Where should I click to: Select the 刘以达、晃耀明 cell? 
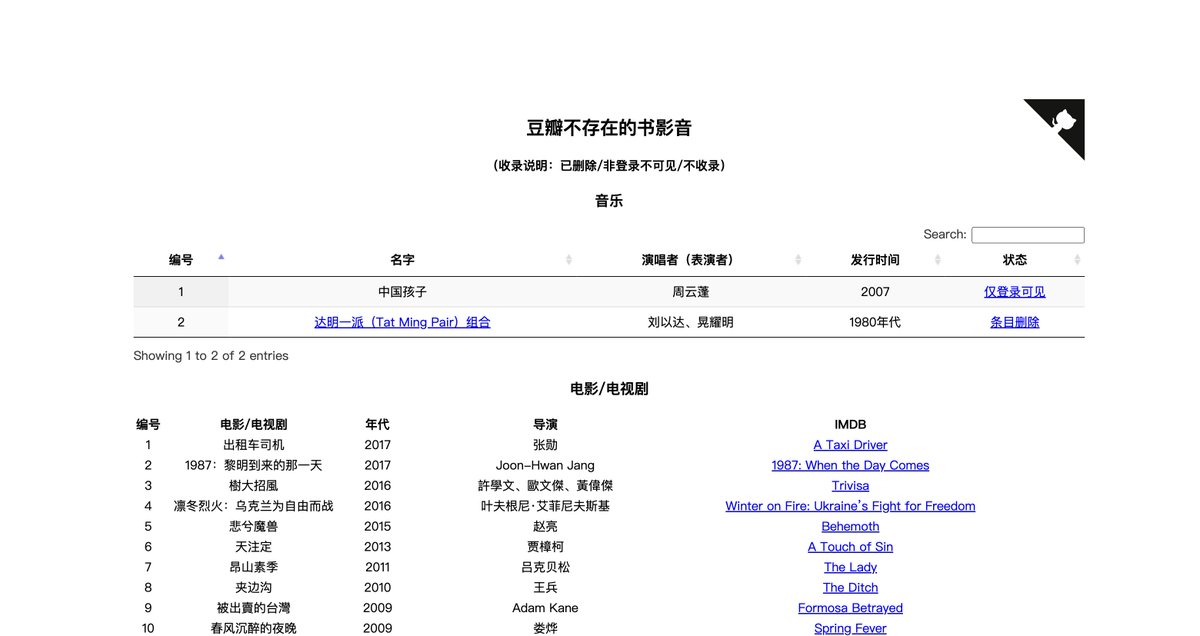coord(691,322)
